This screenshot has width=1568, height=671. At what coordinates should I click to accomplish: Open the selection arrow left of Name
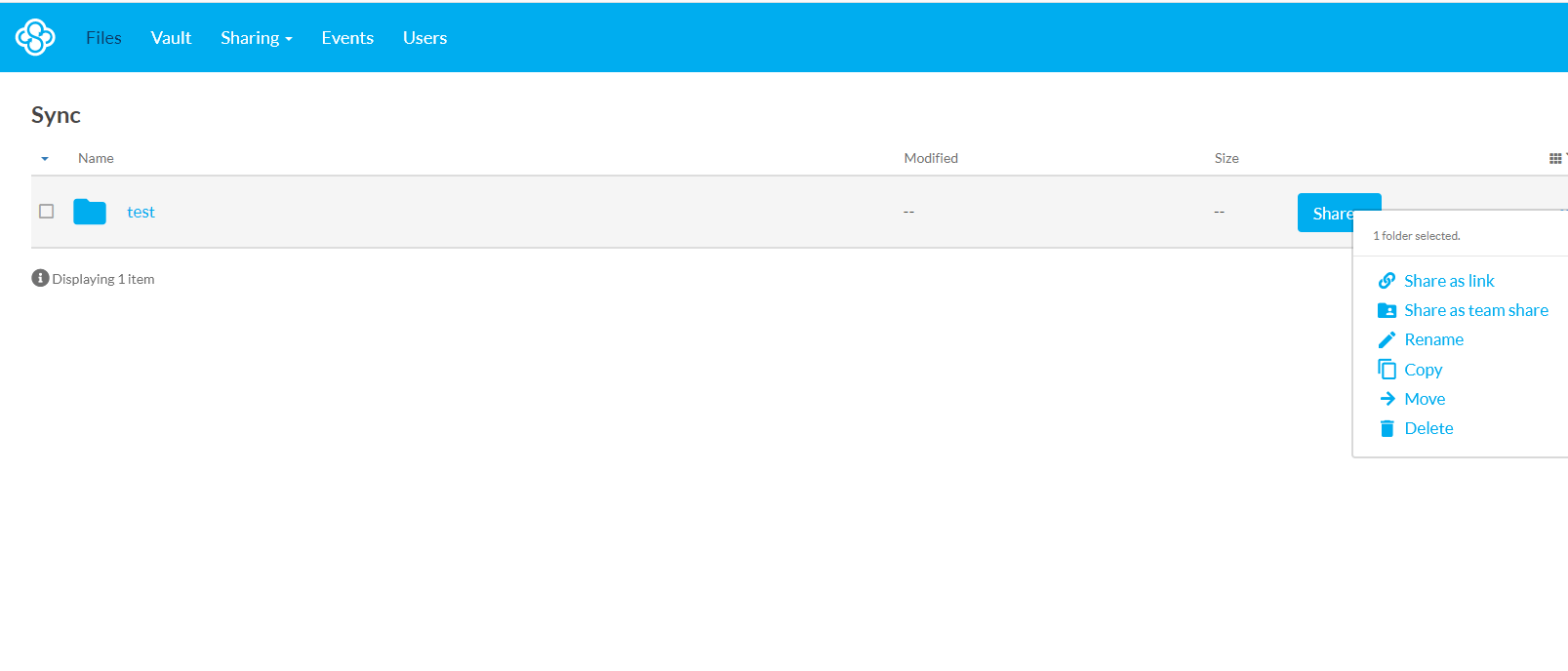pyautogui.click(x=45, y=158)
